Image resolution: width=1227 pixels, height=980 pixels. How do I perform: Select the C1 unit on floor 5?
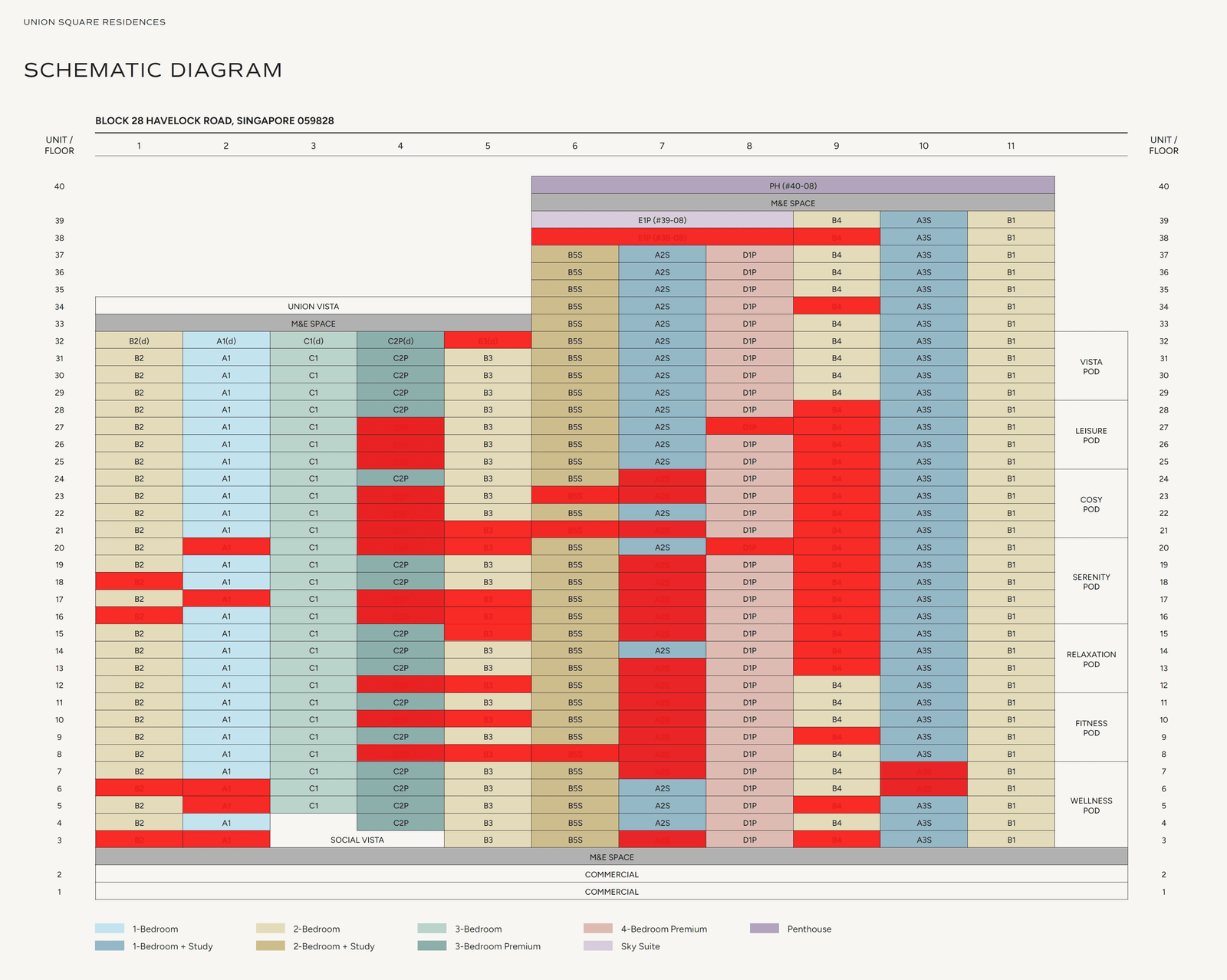pyautogui.click(x=313, y=805)
